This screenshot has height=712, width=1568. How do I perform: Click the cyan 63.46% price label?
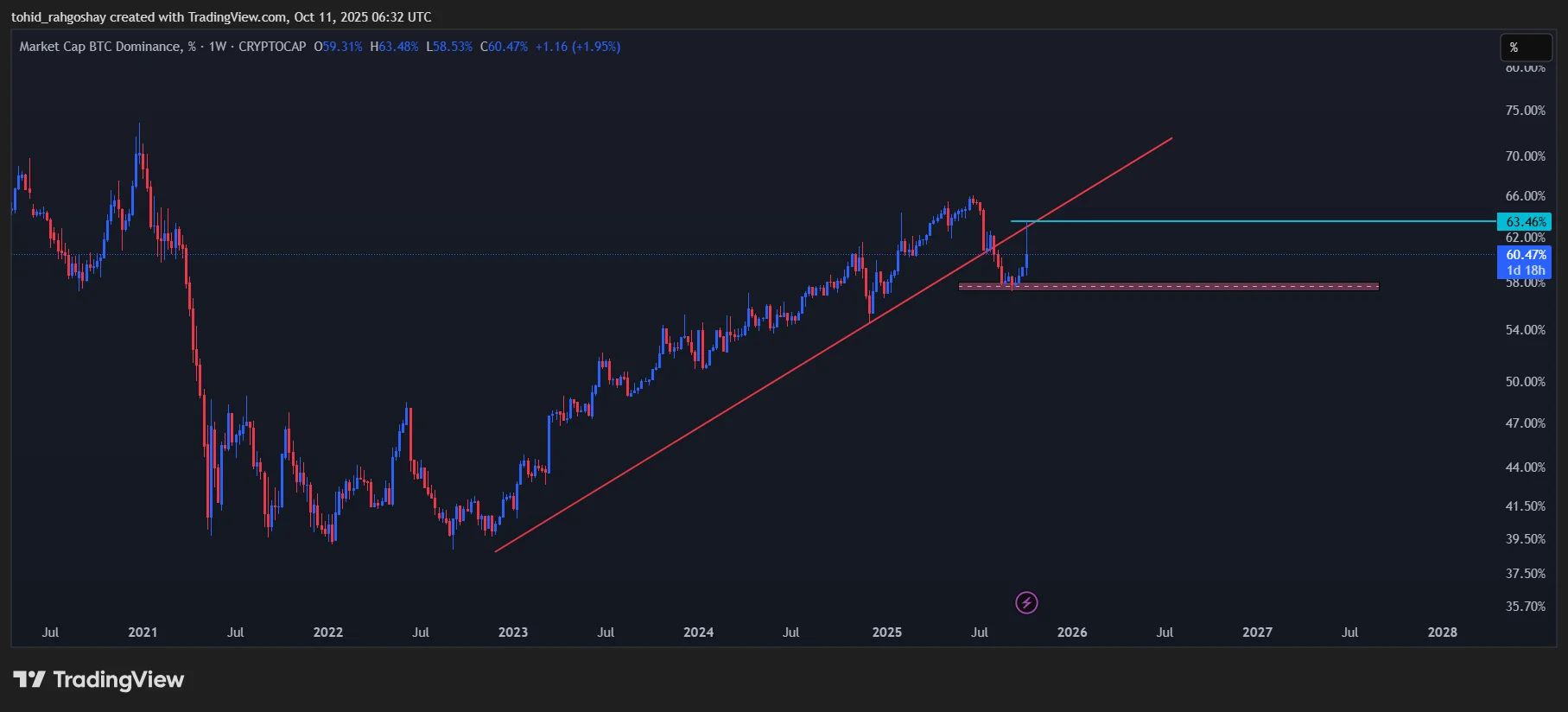pos(1525,222)
